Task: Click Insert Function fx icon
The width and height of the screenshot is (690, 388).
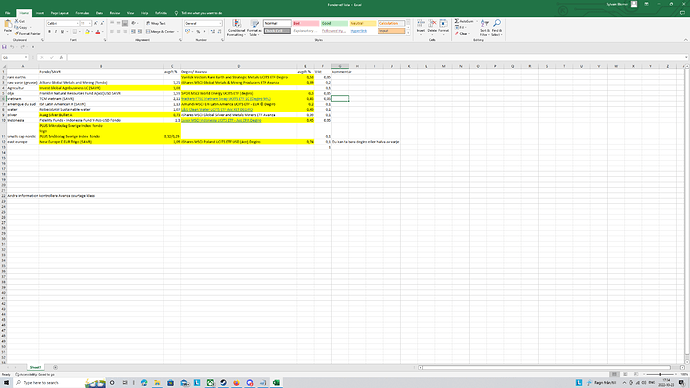Action: tap(61, 58)
